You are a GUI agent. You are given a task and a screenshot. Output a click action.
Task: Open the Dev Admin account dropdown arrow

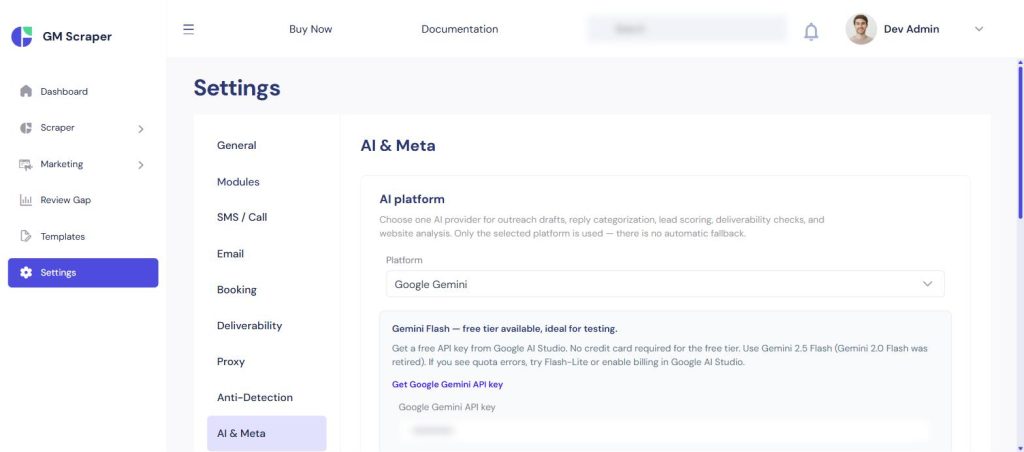point(978,29)
